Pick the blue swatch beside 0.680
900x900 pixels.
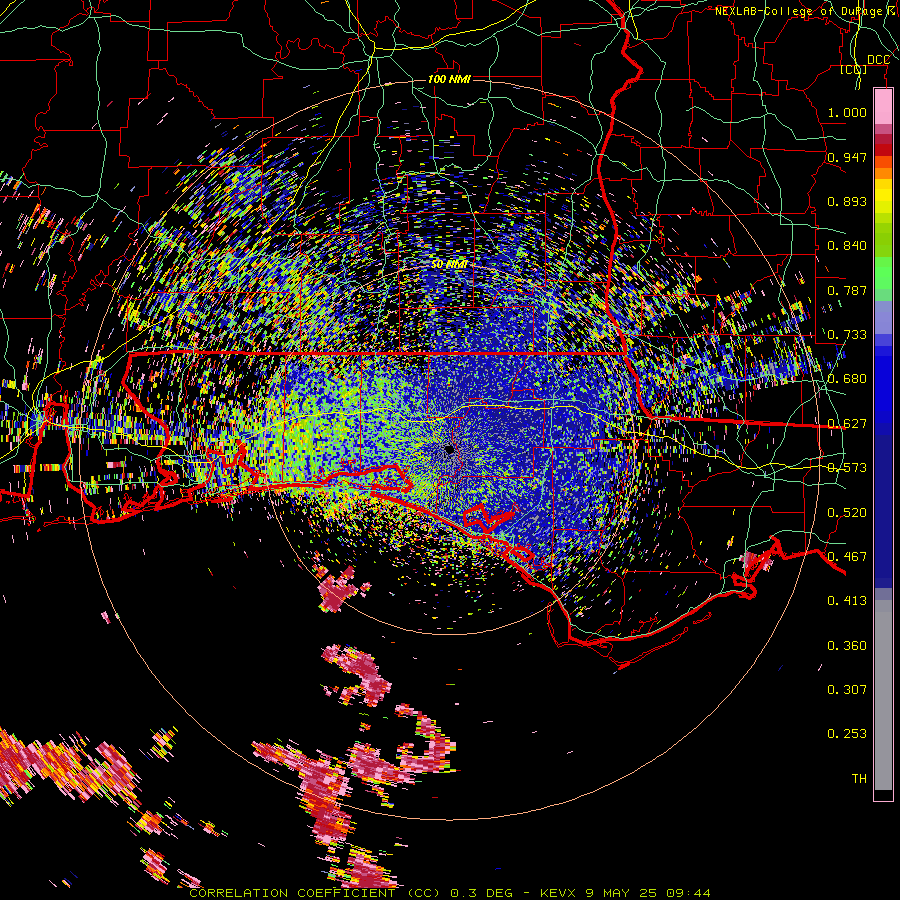[x=883, y=382]
